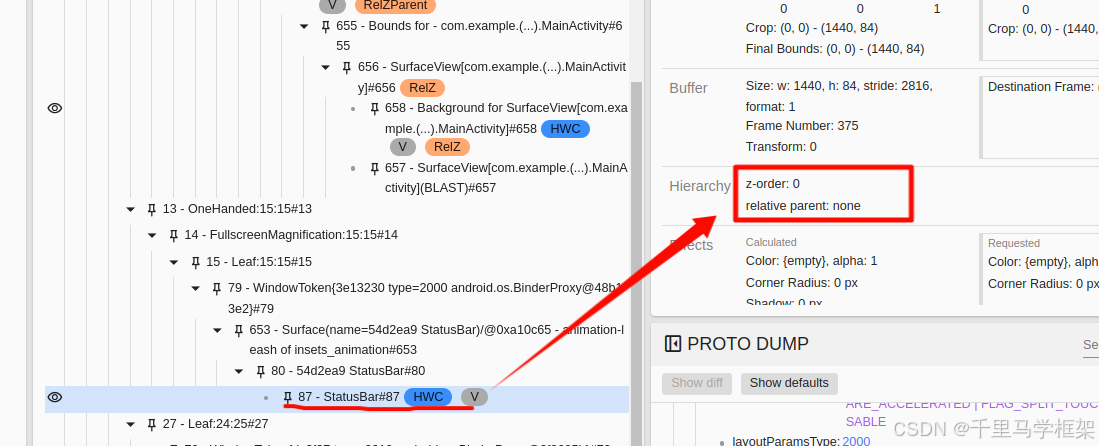Viewport: 1099px width, 446px height.
Task: Click the RelZParent chip at tree top
Action: click(x=395, y=6)
